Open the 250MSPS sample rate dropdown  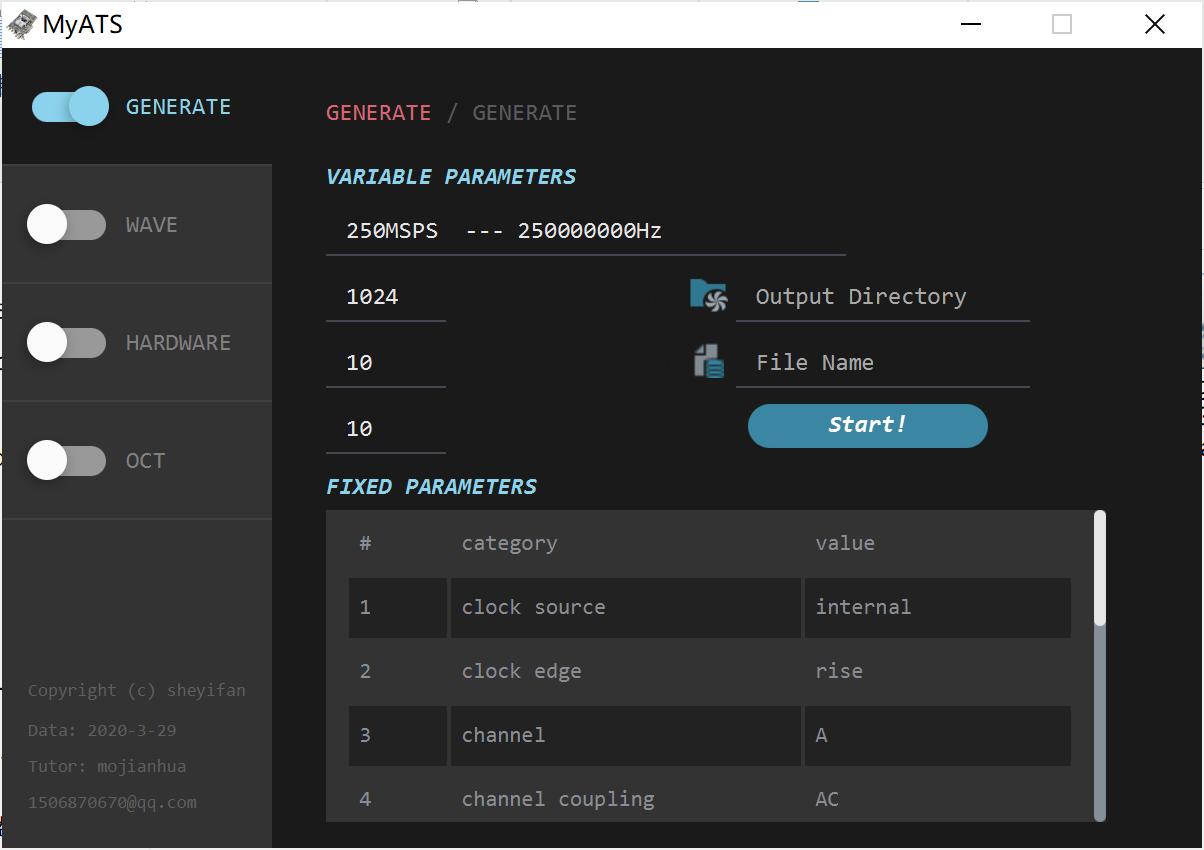(585, 231)
